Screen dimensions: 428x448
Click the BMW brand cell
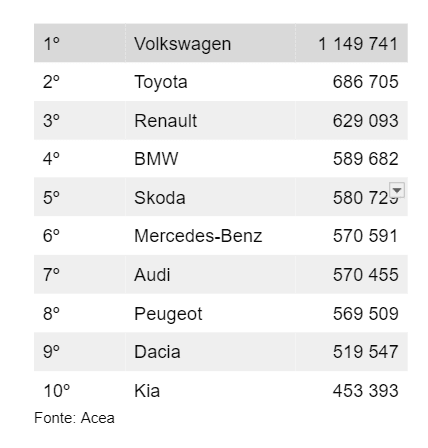coord(210,159)
